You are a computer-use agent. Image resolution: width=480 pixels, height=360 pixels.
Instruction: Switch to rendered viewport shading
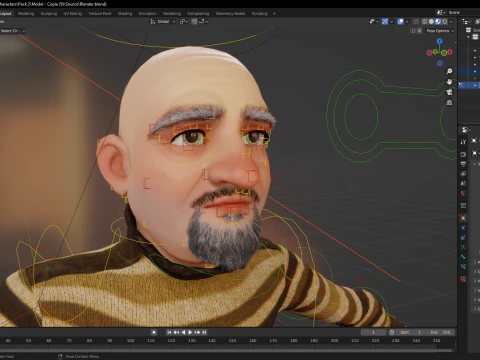[x=445, y=22]
